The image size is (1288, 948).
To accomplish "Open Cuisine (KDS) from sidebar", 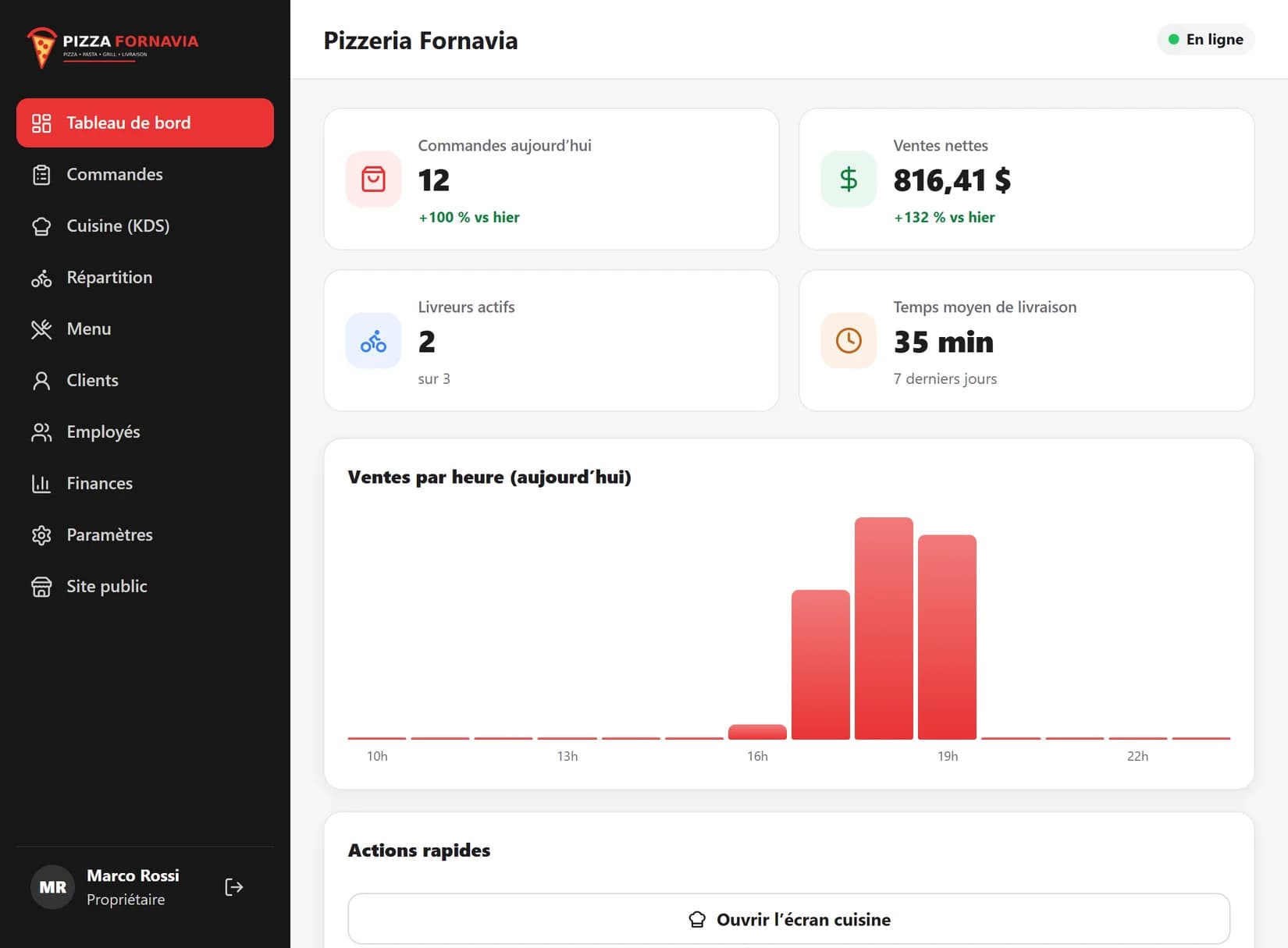I will click(x=145, y=225).
